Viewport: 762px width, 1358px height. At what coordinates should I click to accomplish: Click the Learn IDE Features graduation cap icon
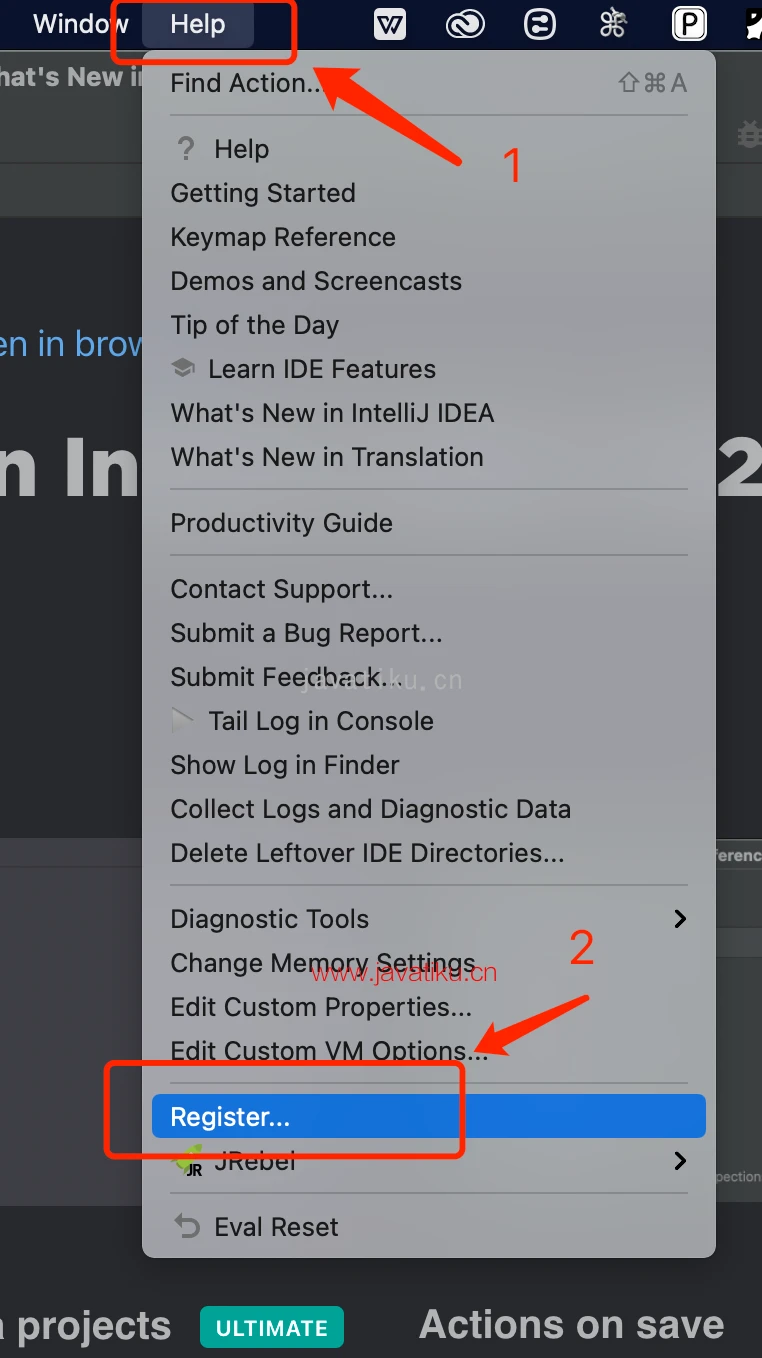[183, 369]
